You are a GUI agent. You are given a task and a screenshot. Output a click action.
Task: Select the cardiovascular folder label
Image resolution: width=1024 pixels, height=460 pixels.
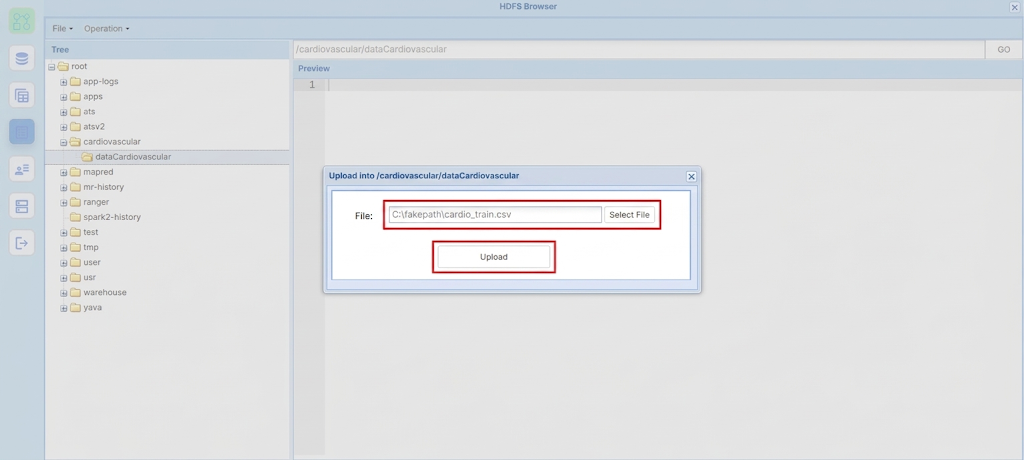tap(112, 141)
